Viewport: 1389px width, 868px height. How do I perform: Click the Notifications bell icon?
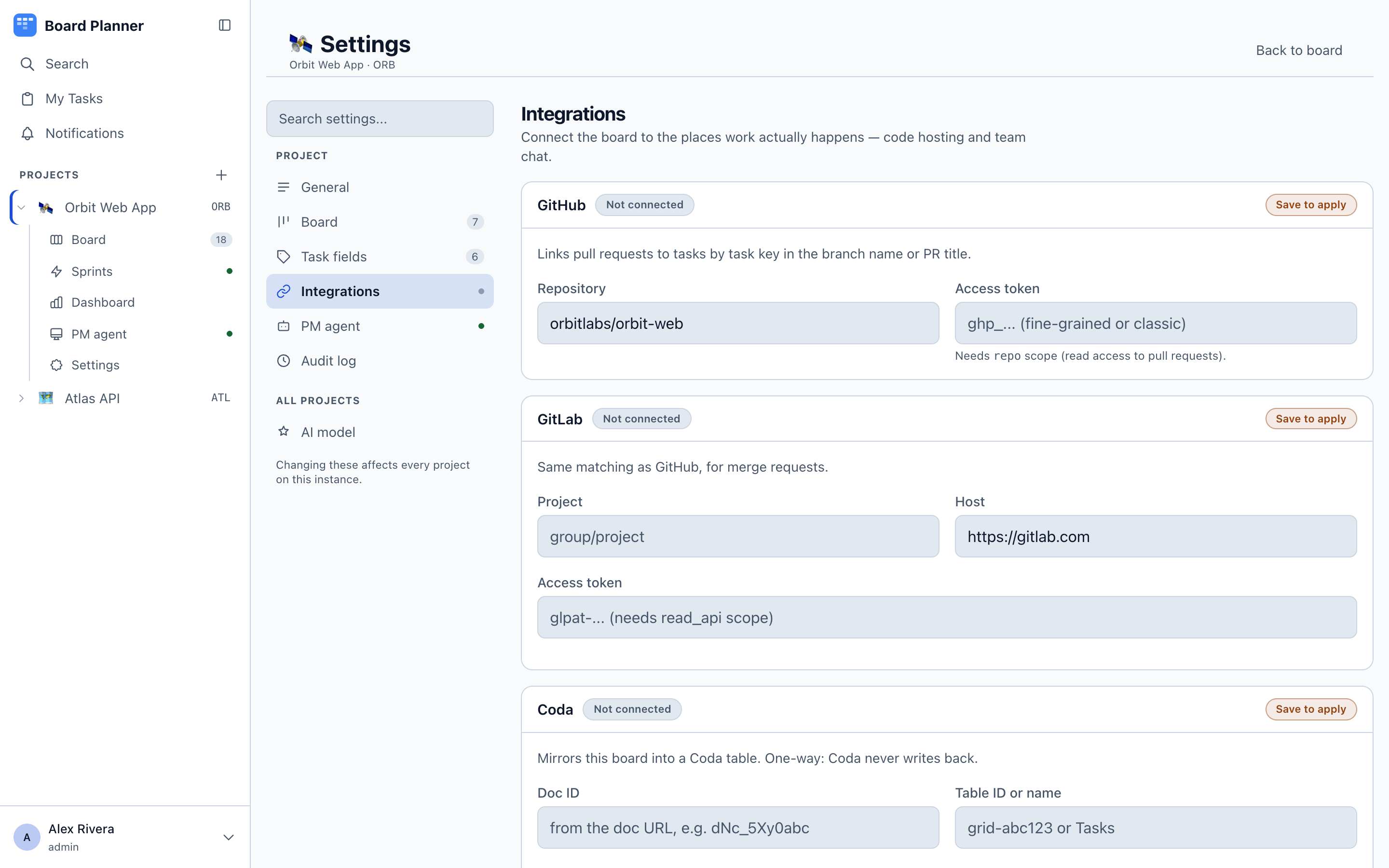coord(27,133)
